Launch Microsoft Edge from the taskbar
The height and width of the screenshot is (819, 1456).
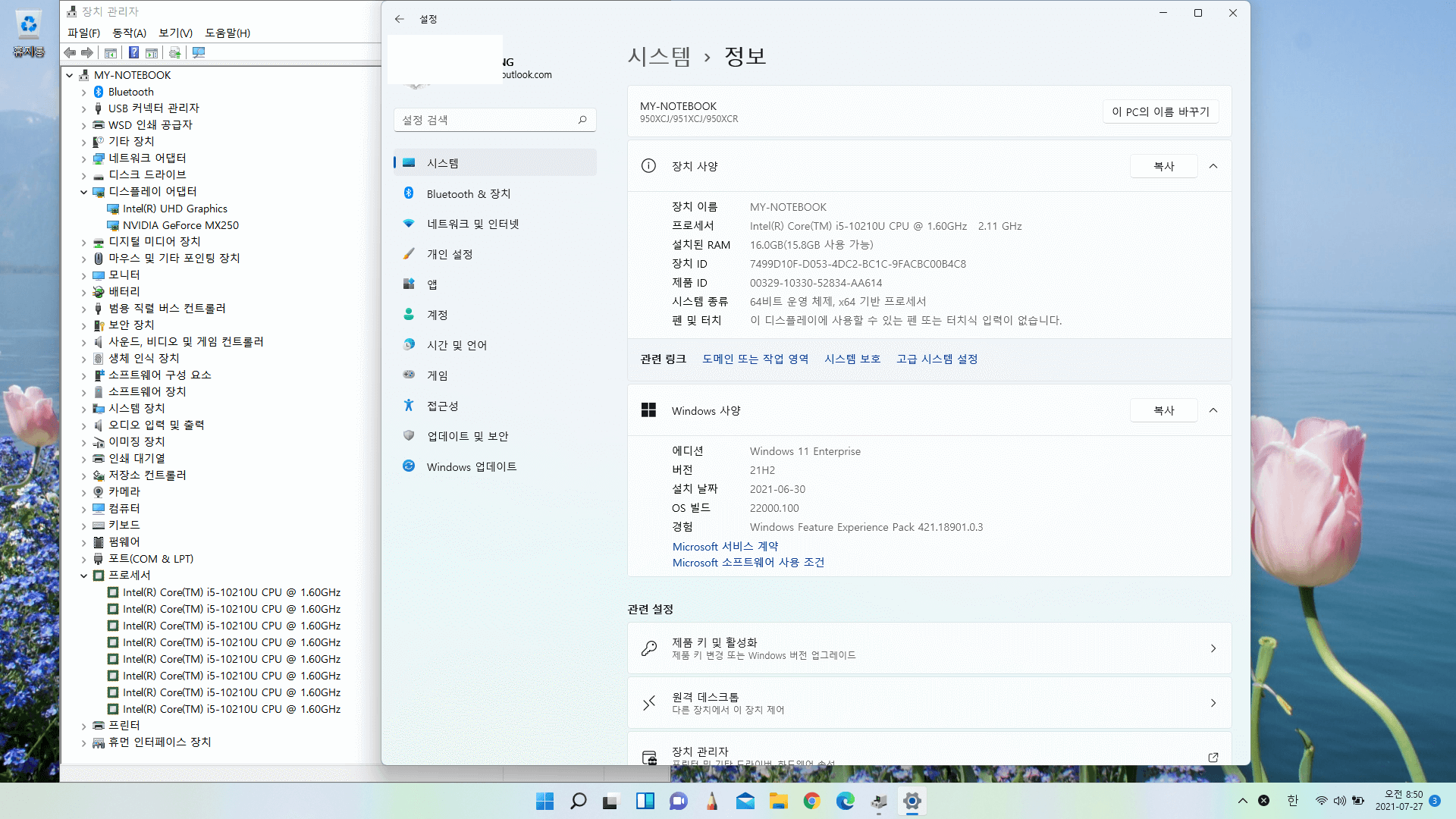pyautogui.click(x=845, y=801)
